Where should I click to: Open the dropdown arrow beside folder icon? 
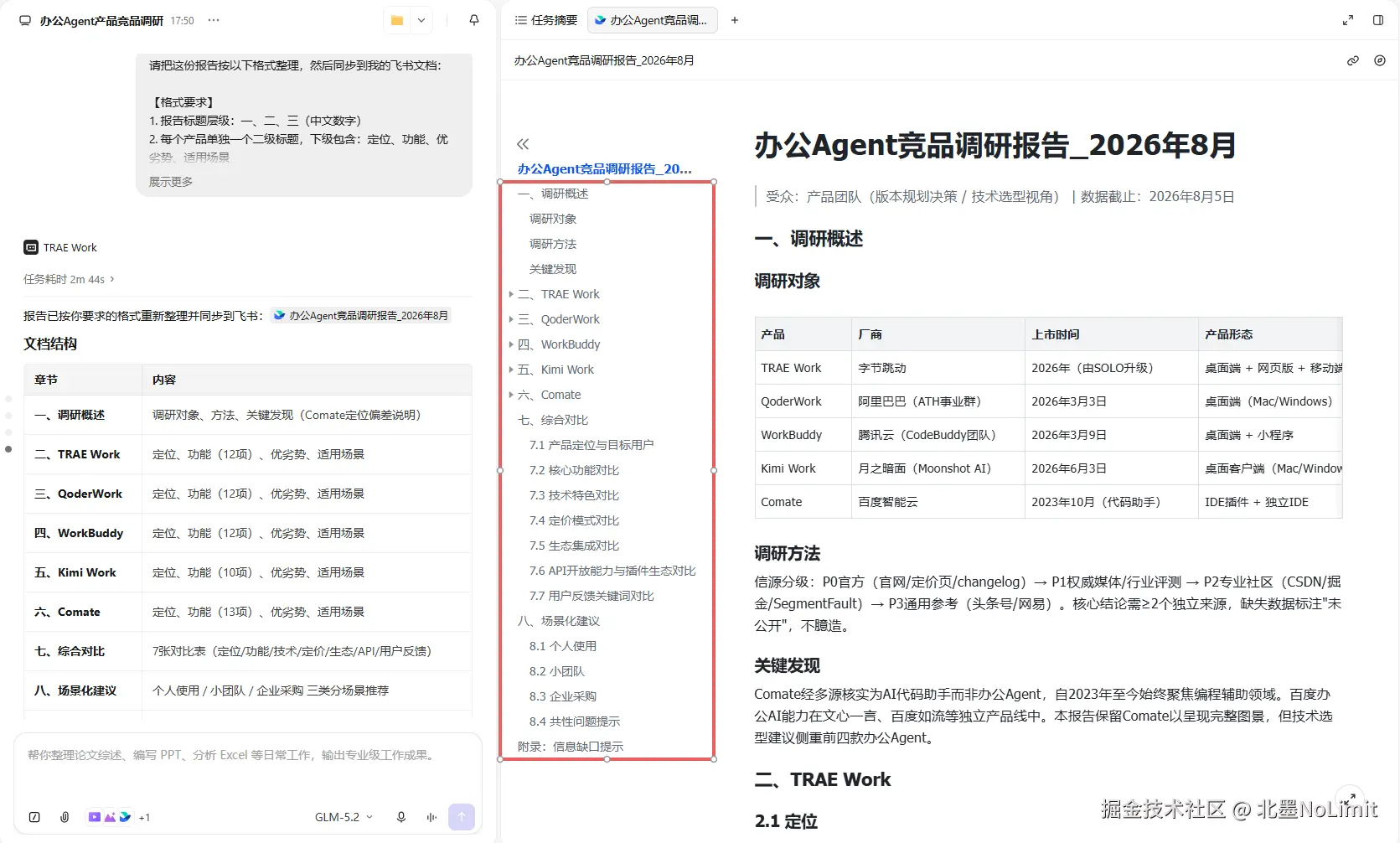click(x=421, y=20)
